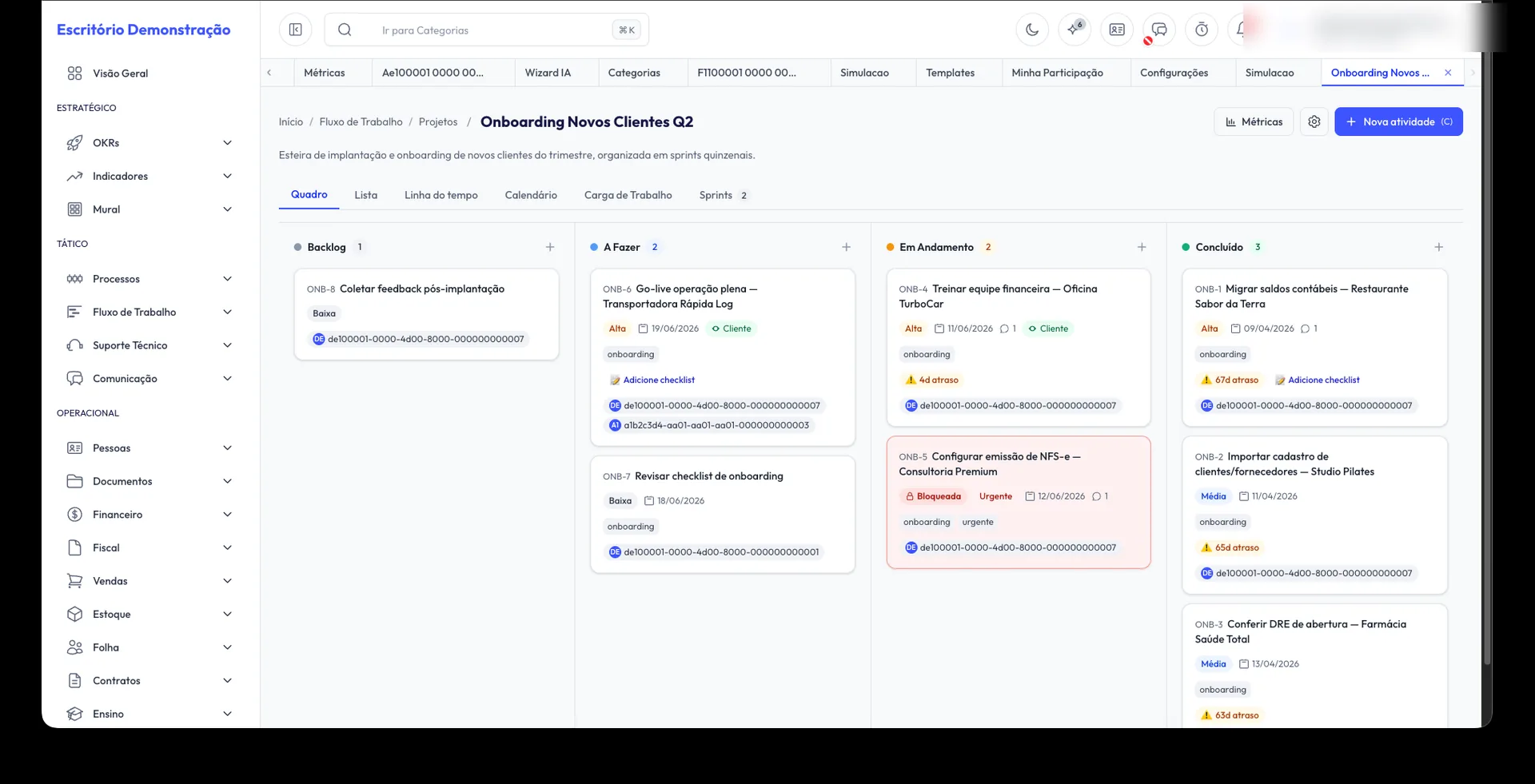Expand the Indicadores chevron
The height and width of the screenshot is (784, 1535).
click(x=227, y=176)
